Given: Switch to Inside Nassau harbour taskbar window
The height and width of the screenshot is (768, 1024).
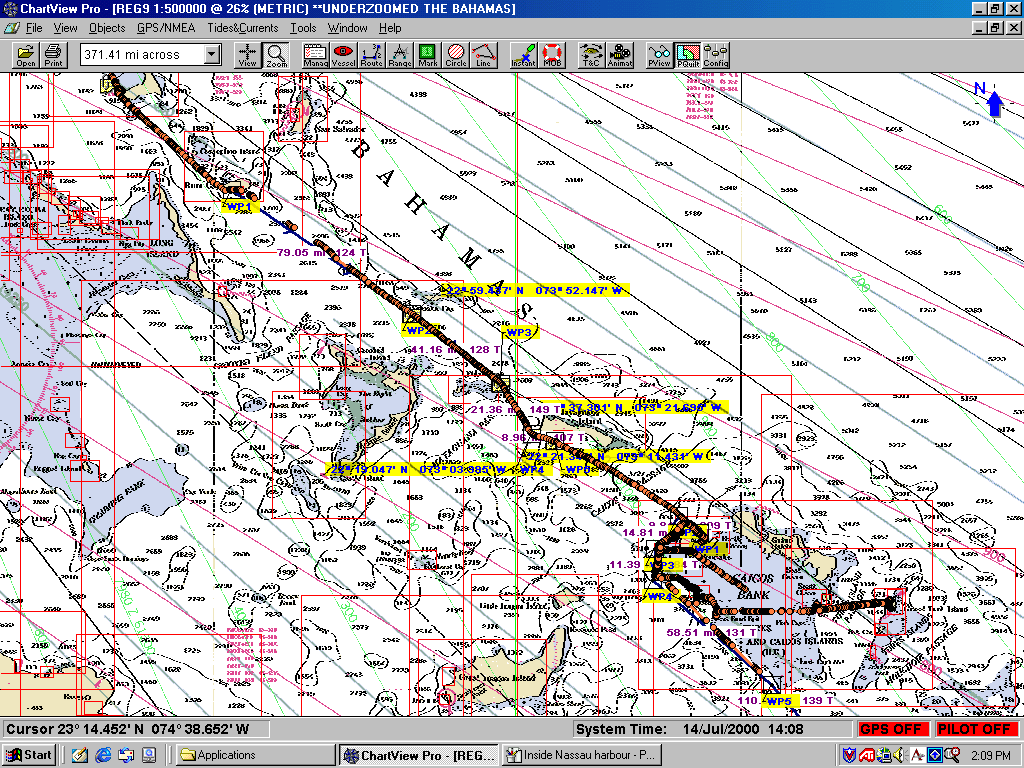Looking at the screenshot, I should tap(583, 755).
